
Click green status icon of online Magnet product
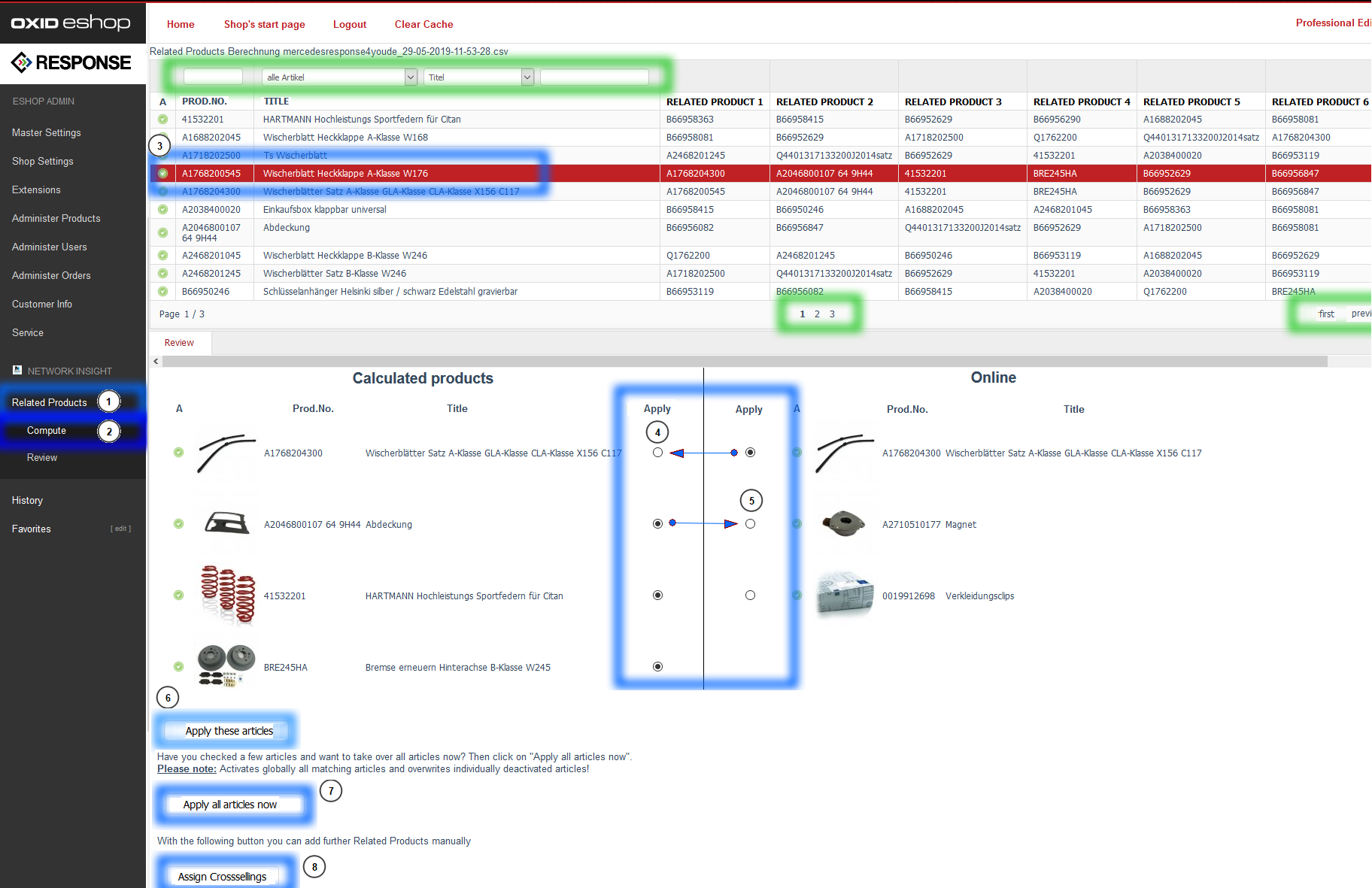(x=797, y=524)
